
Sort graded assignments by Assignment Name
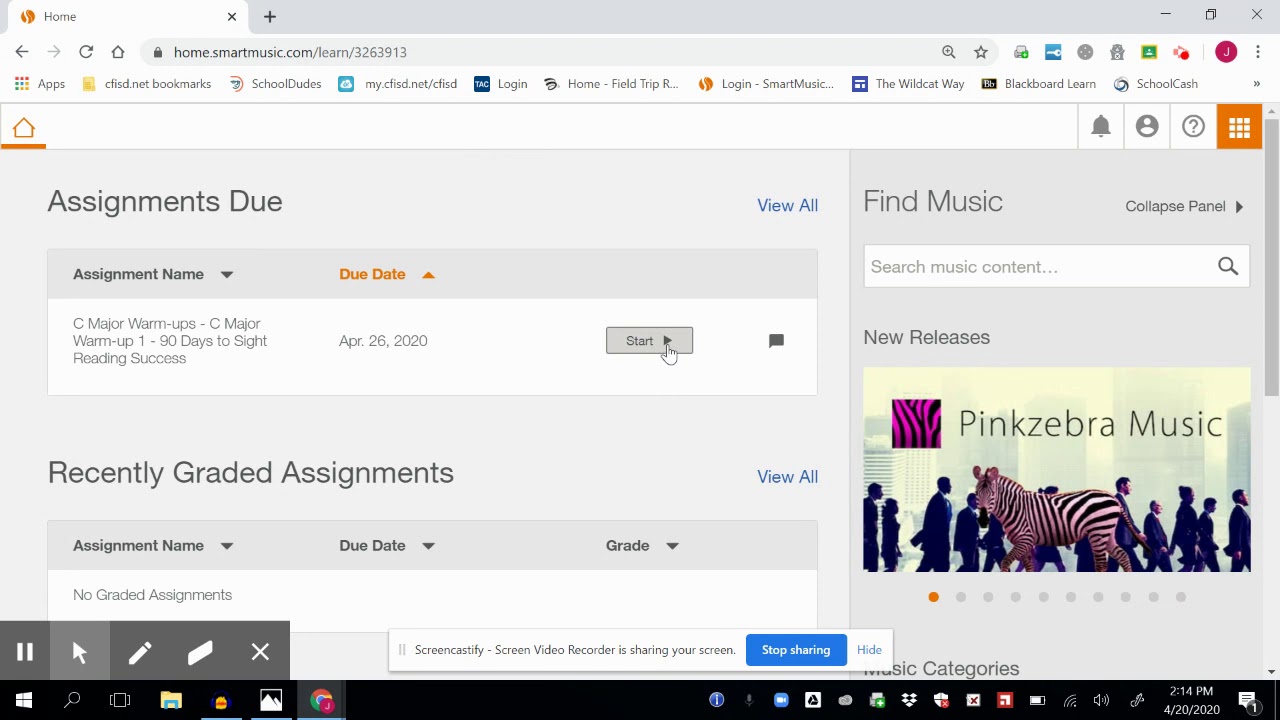(227, 545)
